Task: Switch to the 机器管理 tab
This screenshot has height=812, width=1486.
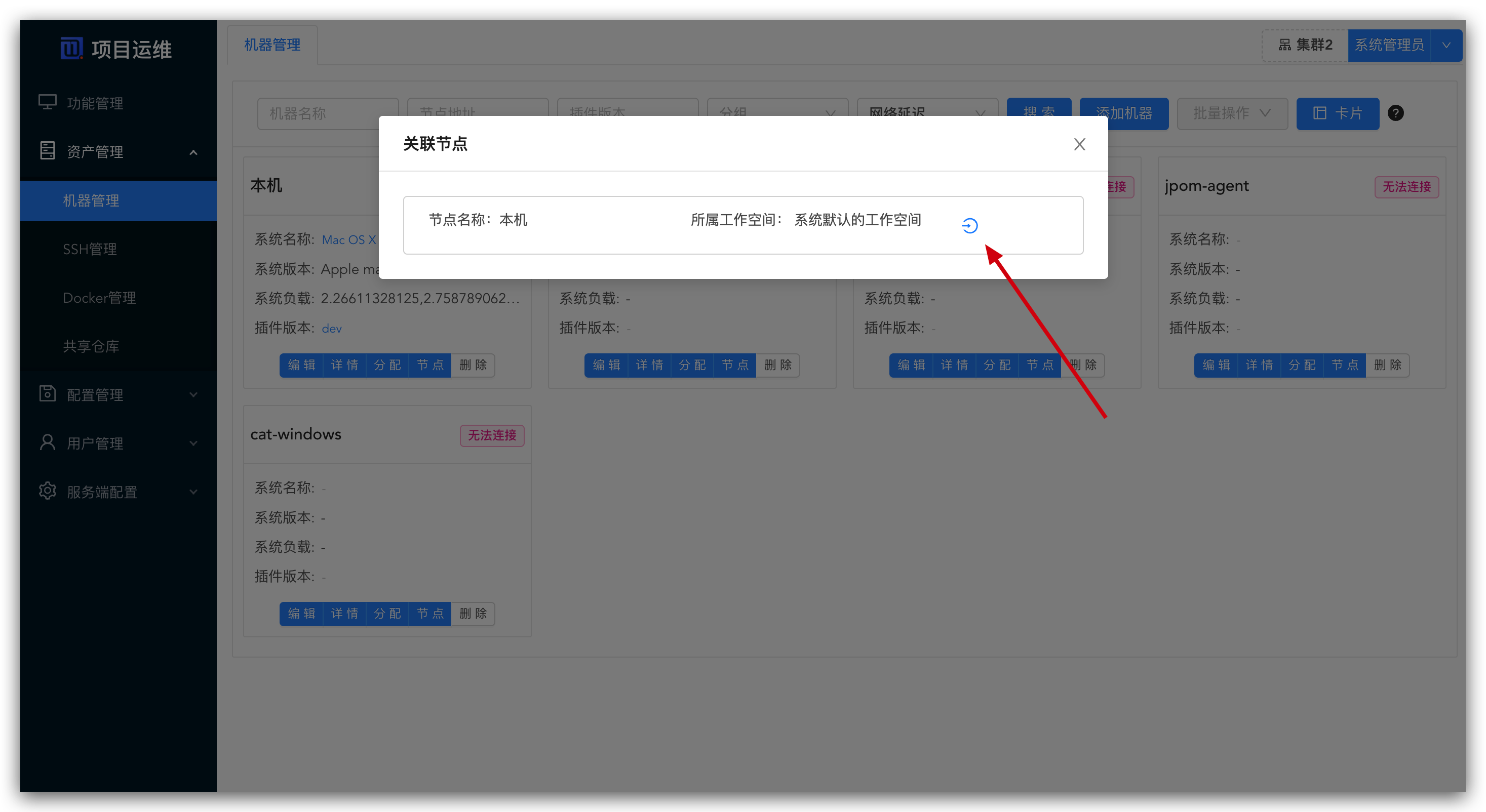Action: pos(271,45)
